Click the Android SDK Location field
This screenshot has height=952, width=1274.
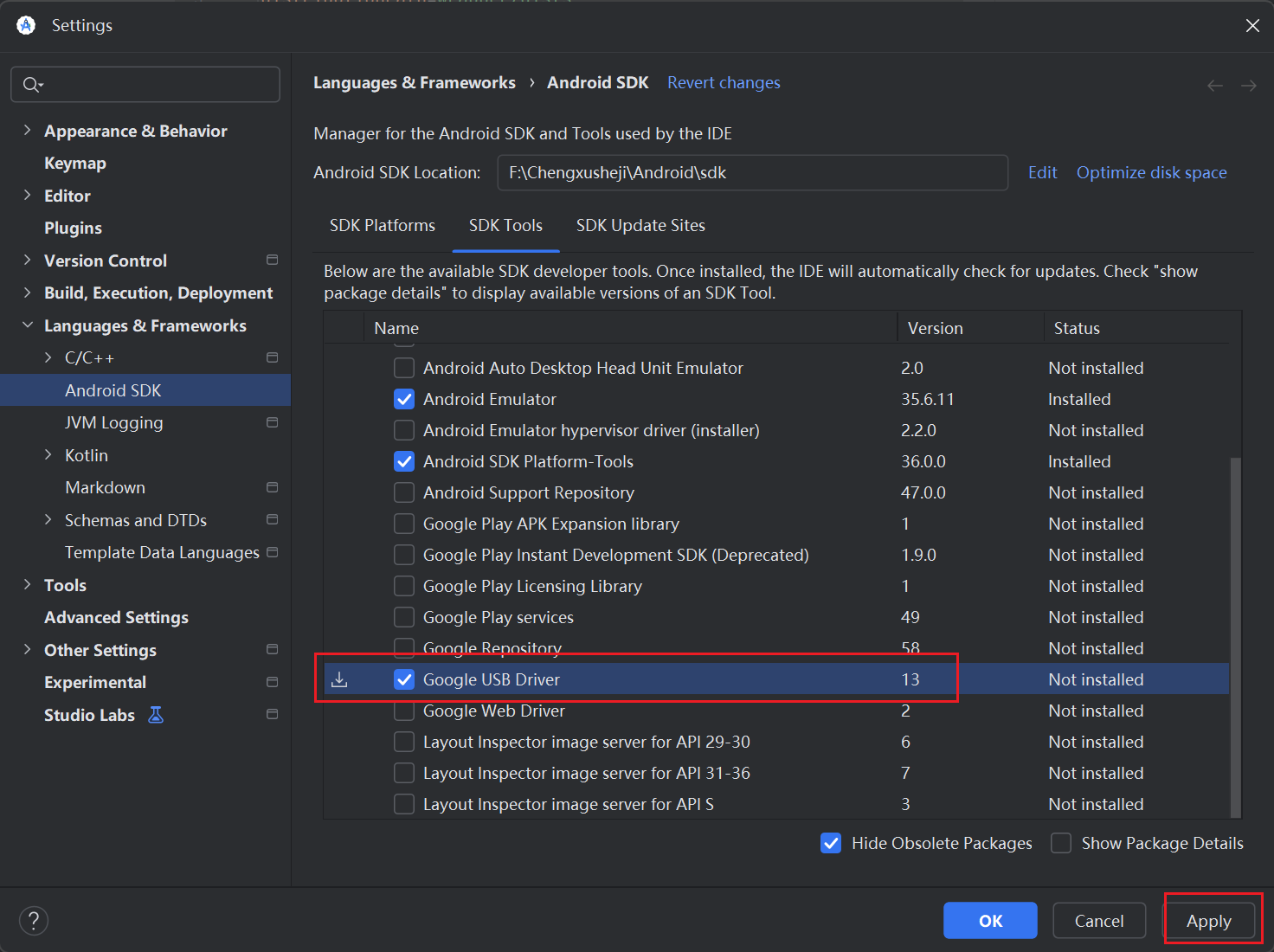[752, 172]
